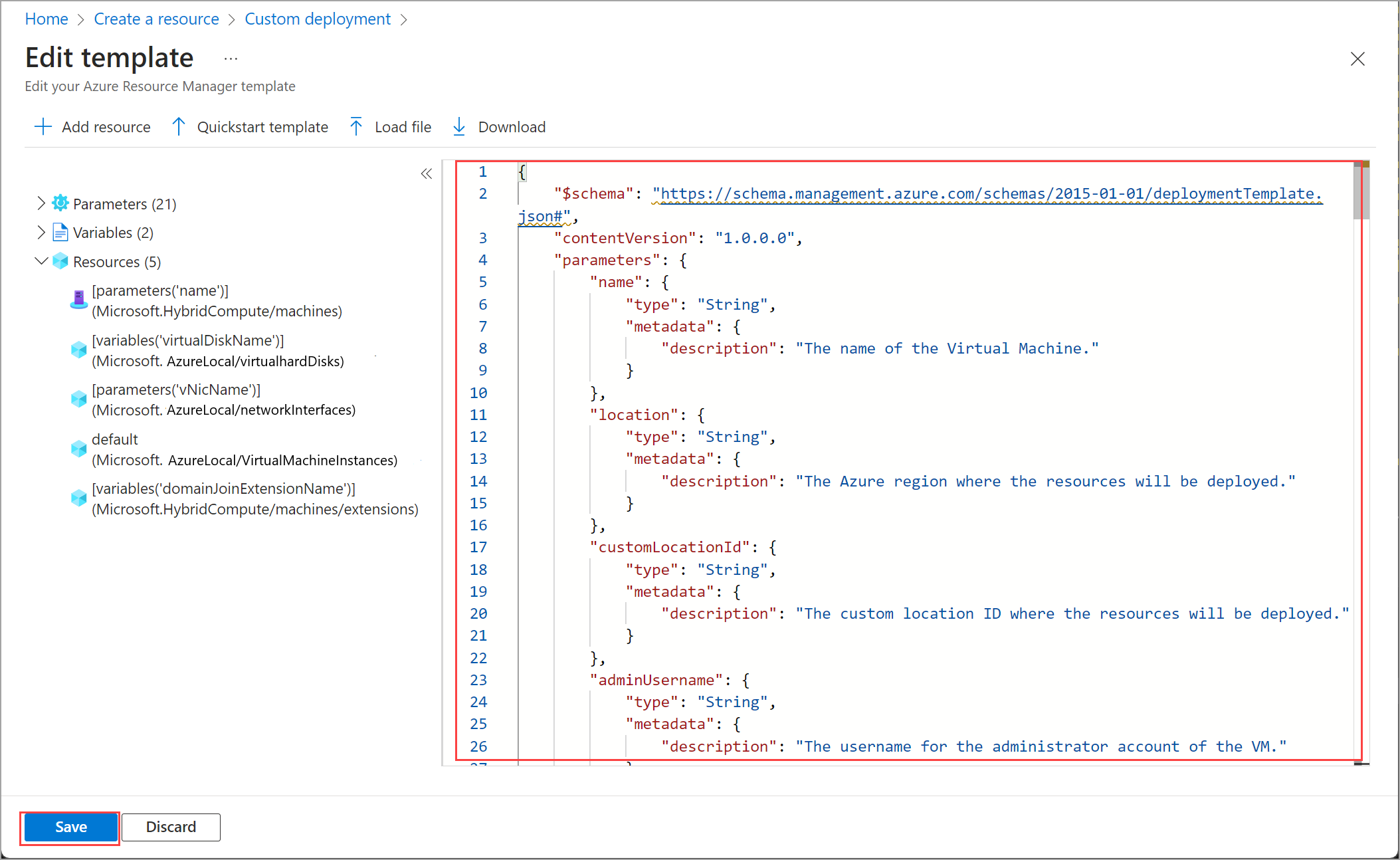Select the Quickstart template icon

point(178,126)
